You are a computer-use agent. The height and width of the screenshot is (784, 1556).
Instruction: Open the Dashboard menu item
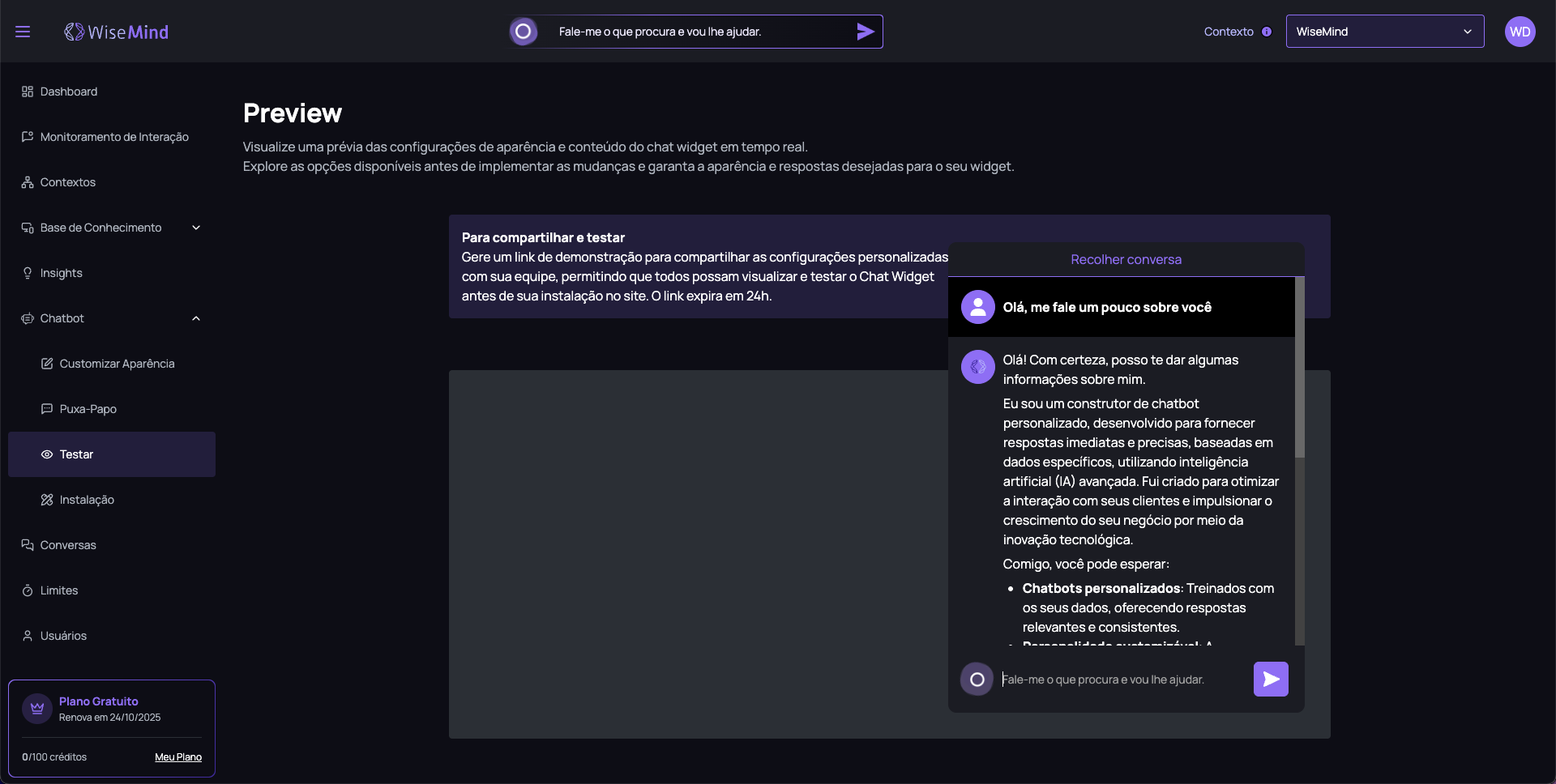click(x=69, y=92)
